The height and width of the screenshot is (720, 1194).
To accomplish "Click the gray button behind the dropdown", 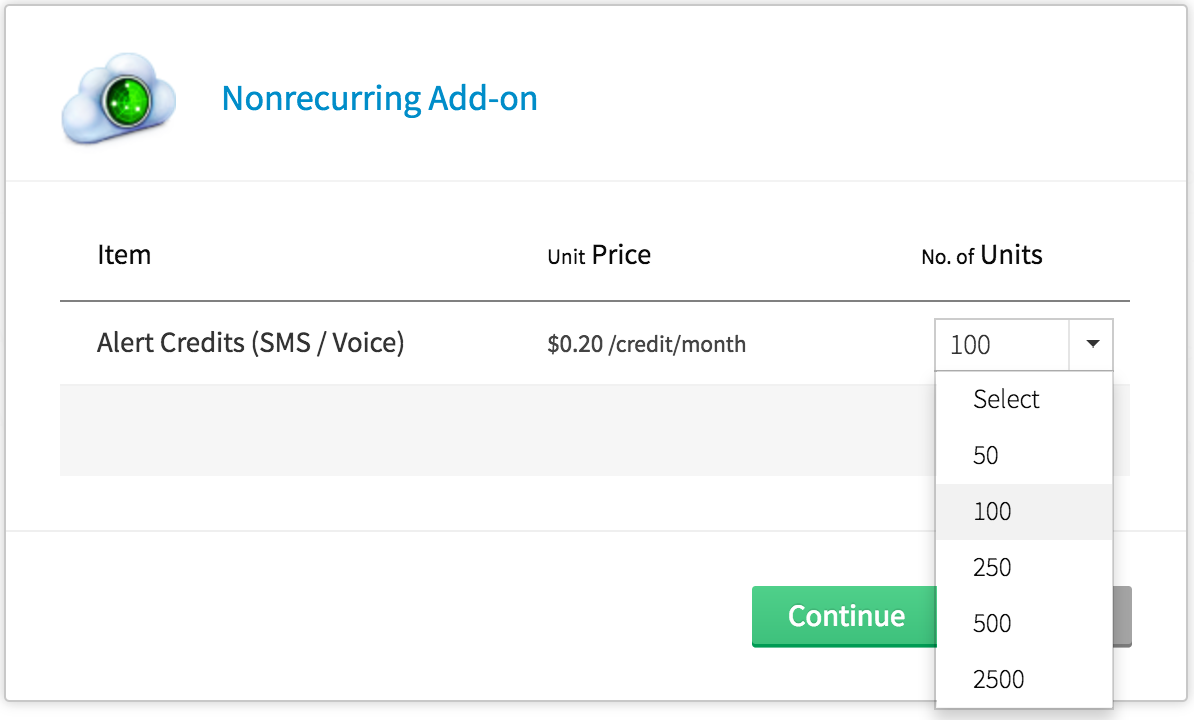I will (x=1122, y=616).
